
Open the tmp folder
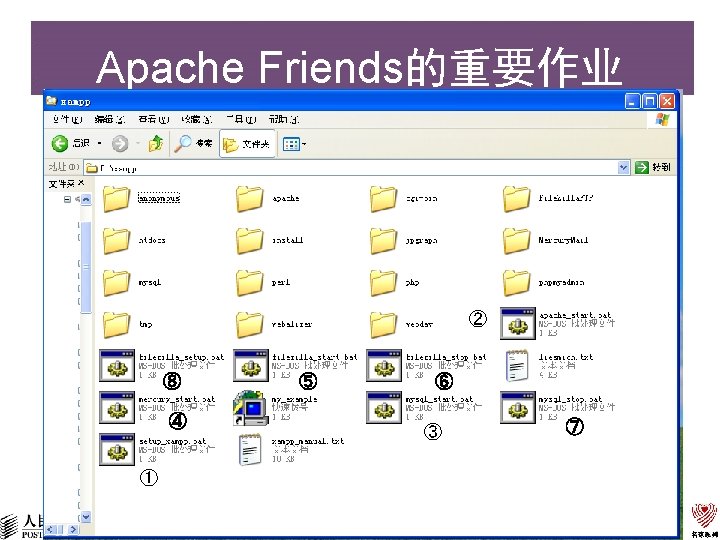click(x=117, y=324)
